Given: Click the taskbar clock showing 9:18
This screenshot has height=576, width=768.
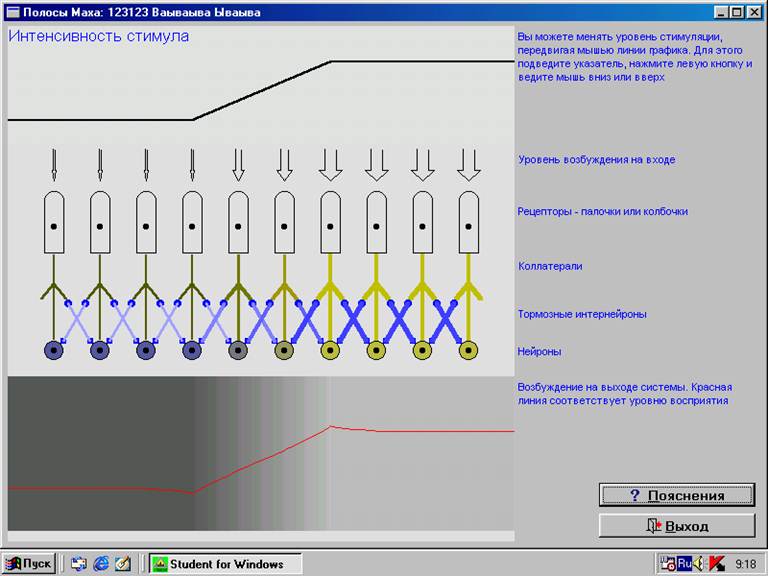Looking at the screenshot, I should click(x=745, y=564).
